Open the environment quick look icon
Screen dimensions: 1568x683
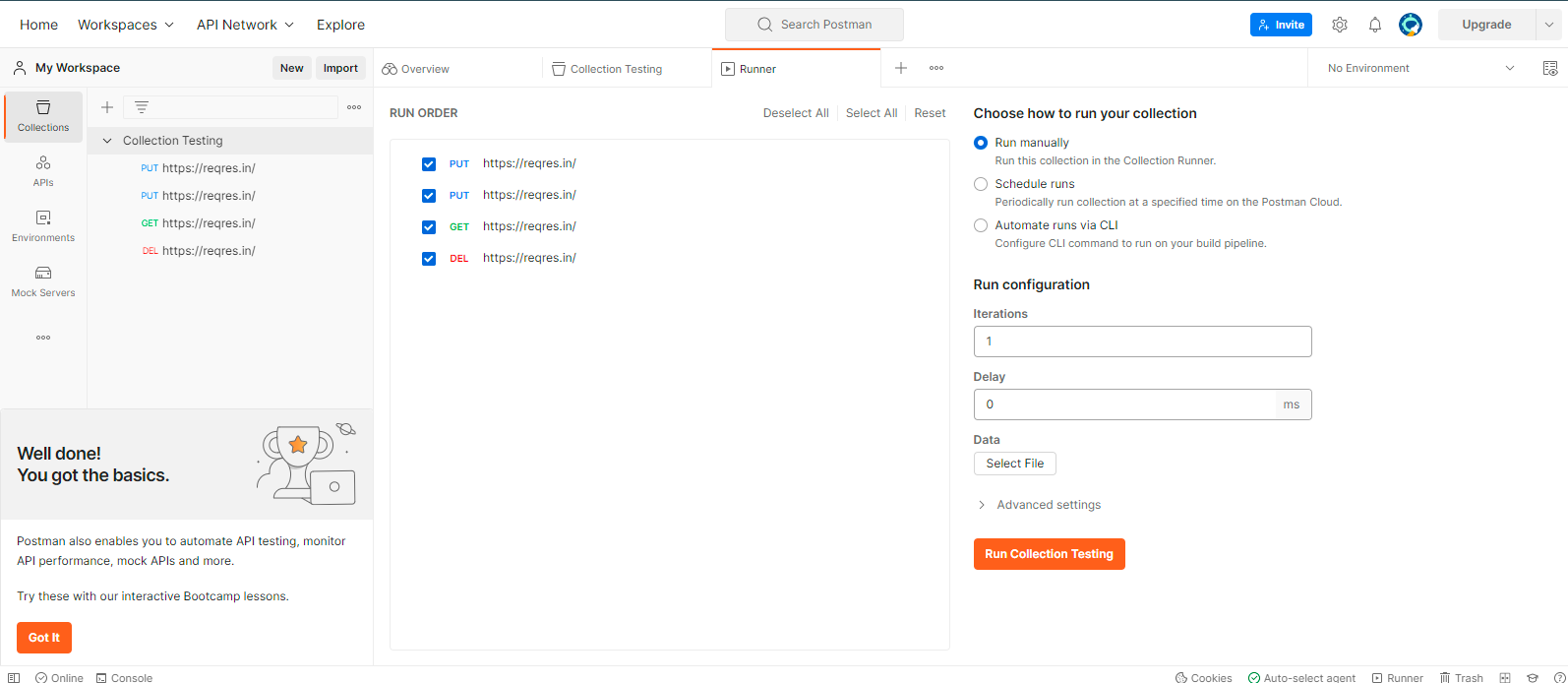click(1550, 68)
